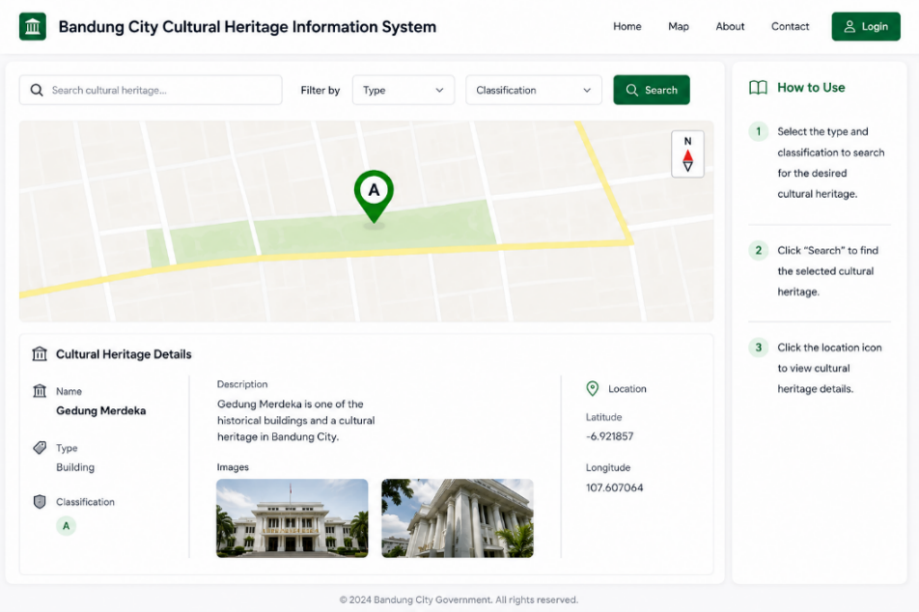Click the green Search button
The height and width of the screenshot is (612, 919).
651,90
